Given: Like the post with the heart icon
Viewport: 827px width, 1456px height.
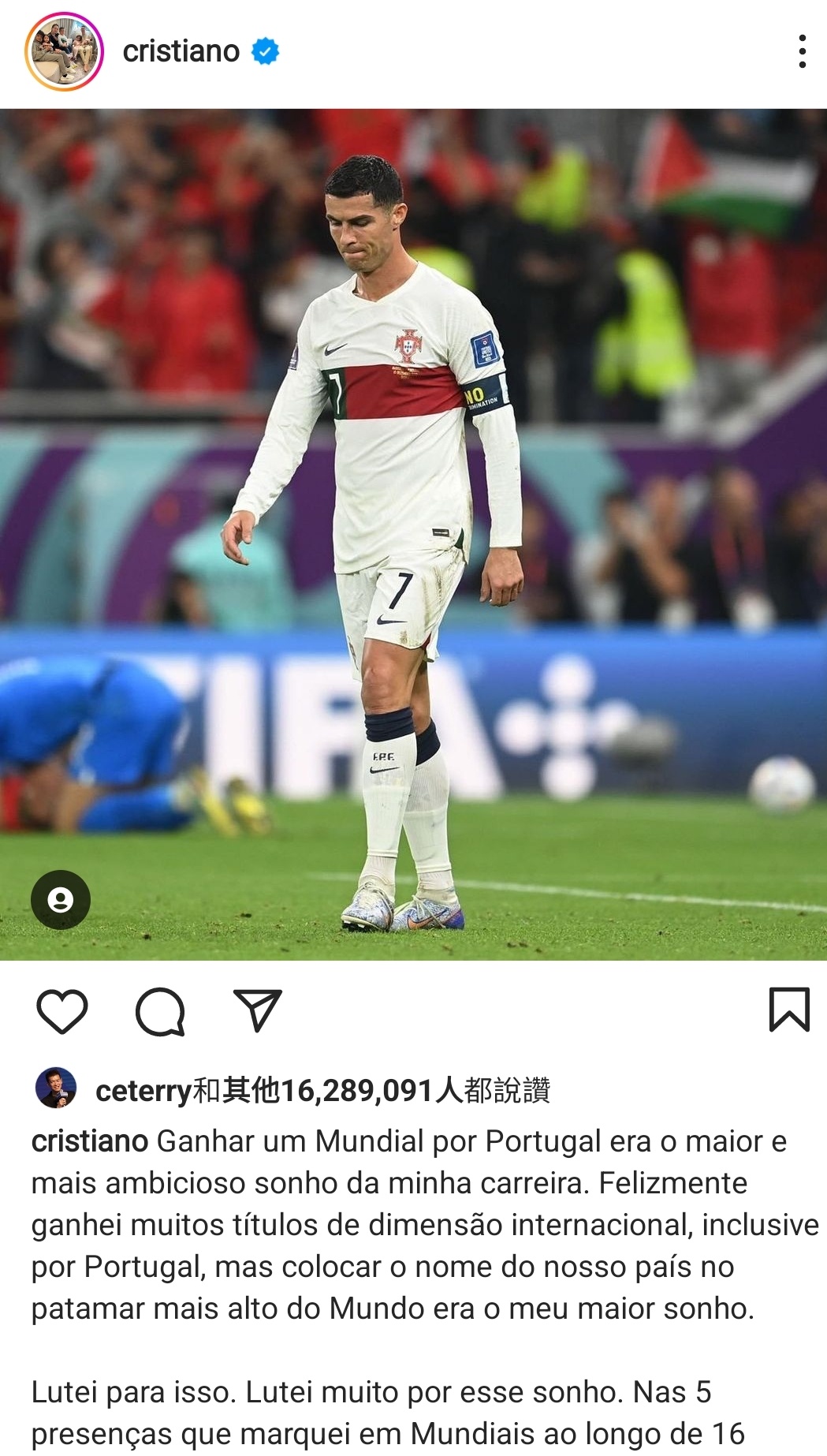Looking at the screenshot, I should click(x=62, y=1010).
